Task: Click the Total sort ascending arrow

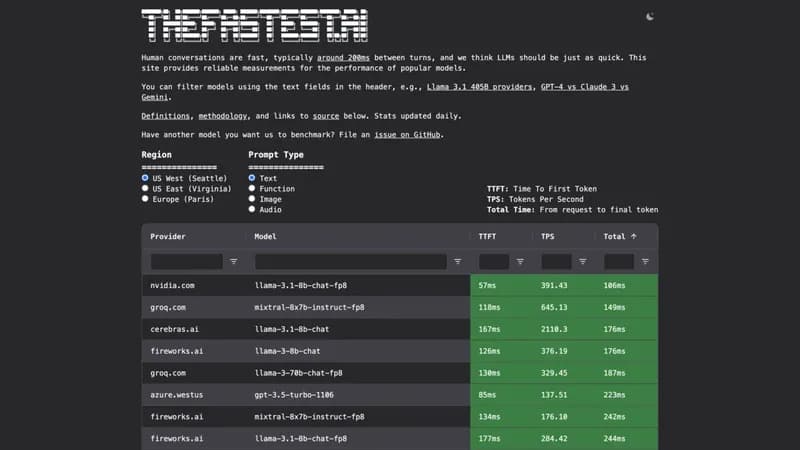Action: pyautogui.click(x=634, y=236)
